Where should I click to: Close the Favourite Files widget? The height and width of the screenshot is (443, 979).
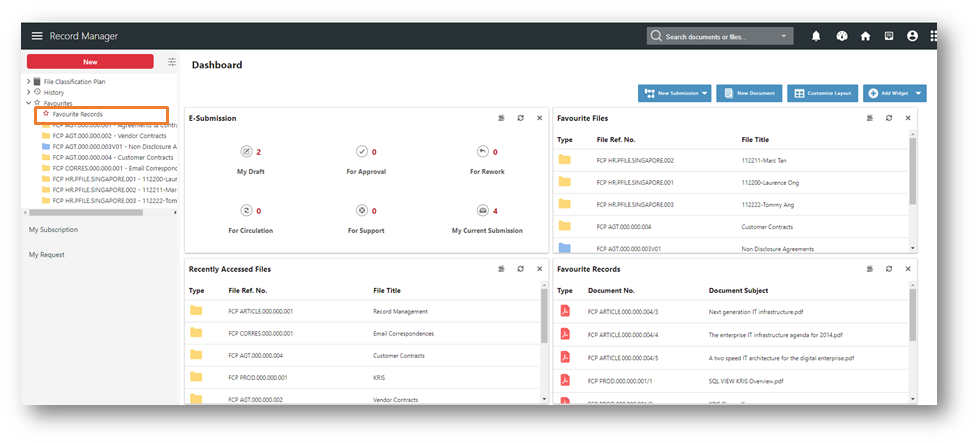[908, 118]
